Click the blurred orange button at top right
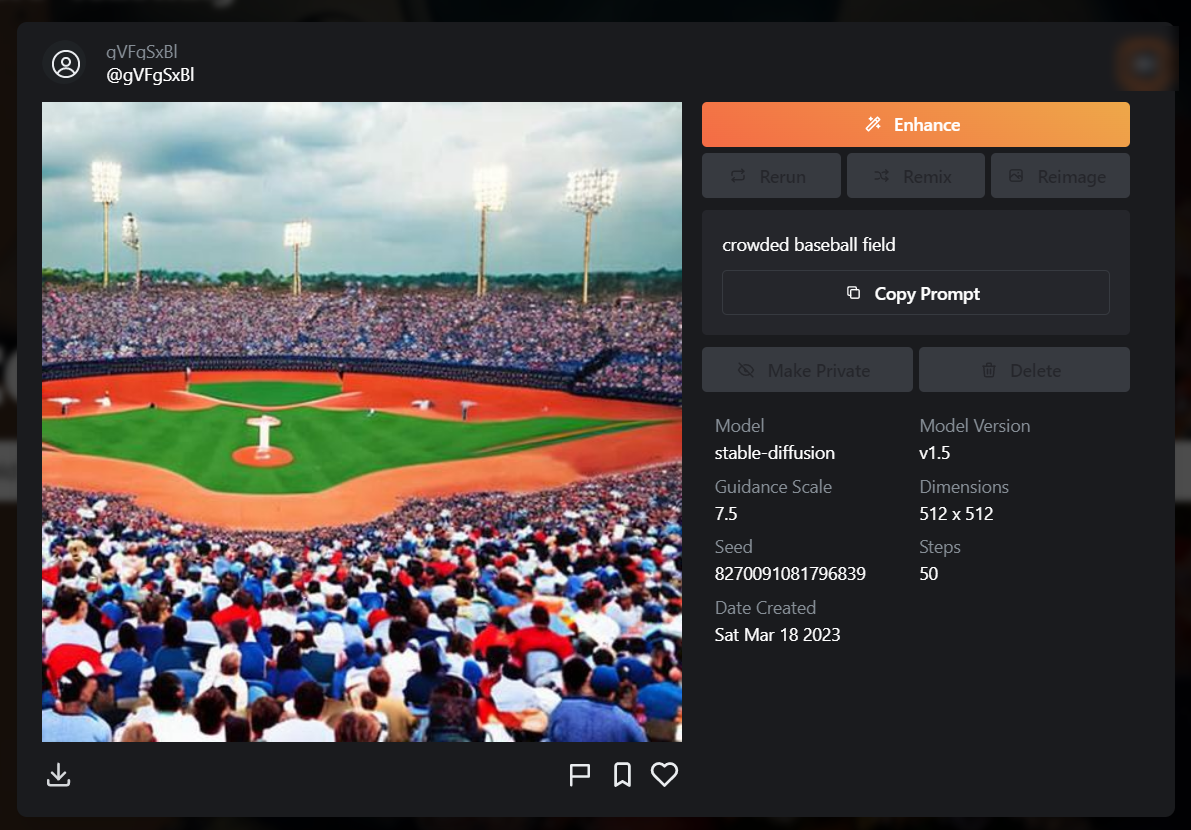Screen dimensions: 1191x830 click(1145, 65)
